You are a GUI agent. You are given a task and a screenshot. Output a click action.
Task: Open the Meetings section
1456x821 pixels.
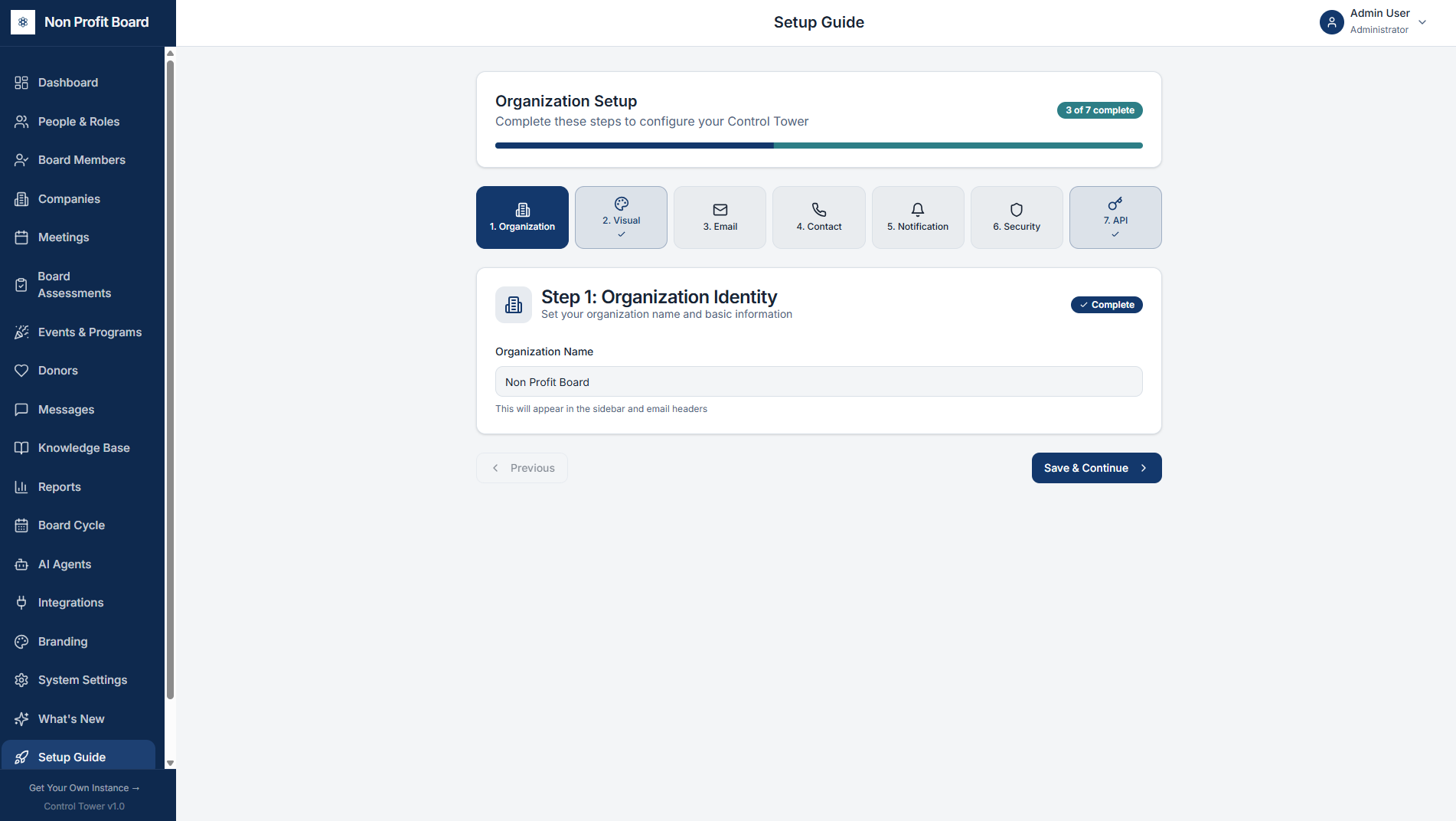78,237
